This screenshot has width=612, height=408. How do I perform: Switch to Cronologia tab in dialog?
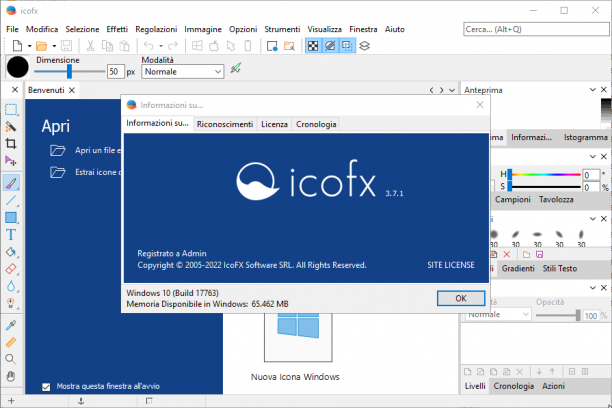(316, 124)
